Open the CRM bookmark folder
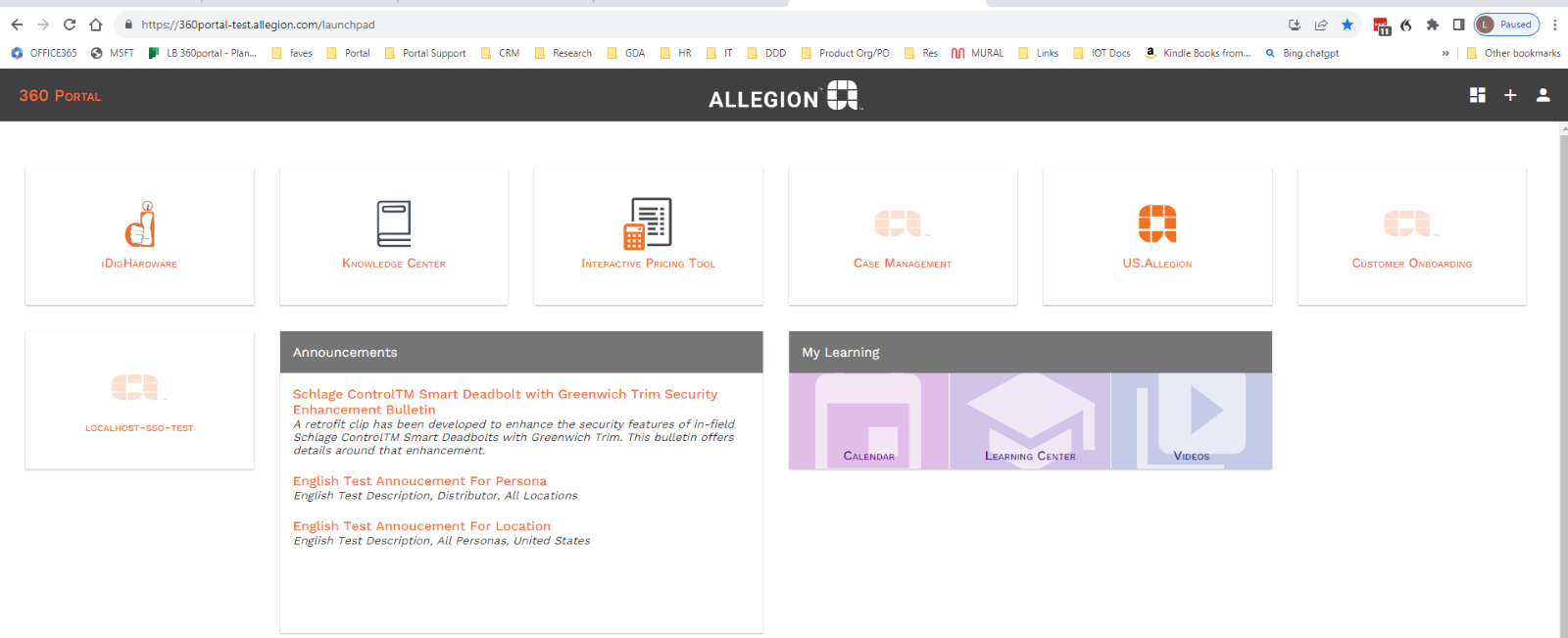This screenshot has height=638, width=1568. tap(500, 53)
